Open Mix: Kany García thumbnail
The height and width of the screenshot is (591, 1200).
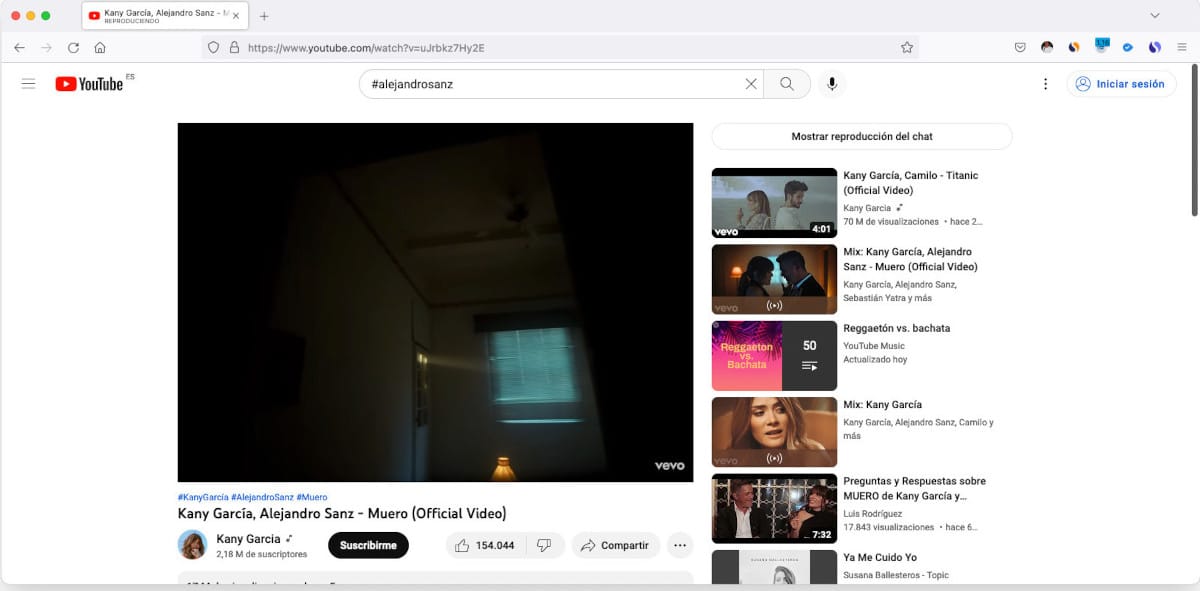[x=774, y=432]
